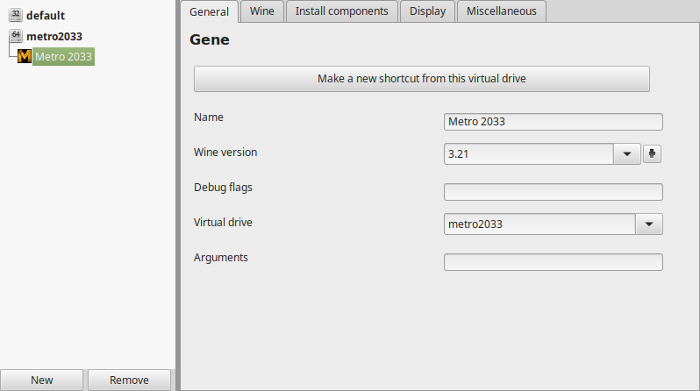Open the Miscellaneous tab
700x391 pixels.
coord(501,11)
